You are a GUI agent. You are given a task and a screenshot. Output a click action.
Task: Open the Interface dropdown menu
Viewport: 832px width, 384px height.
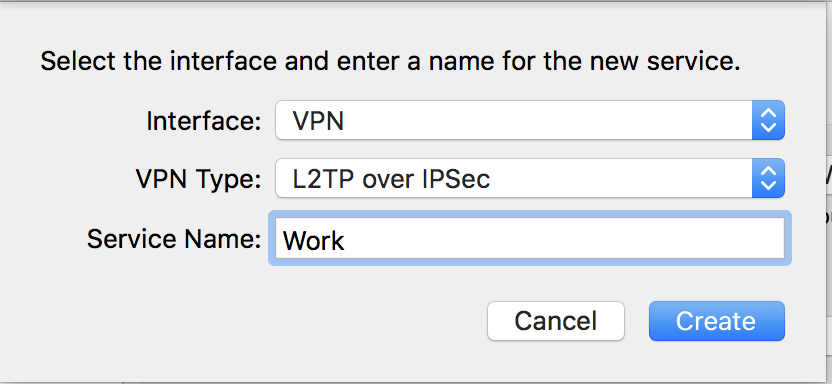tap(530, 120)
